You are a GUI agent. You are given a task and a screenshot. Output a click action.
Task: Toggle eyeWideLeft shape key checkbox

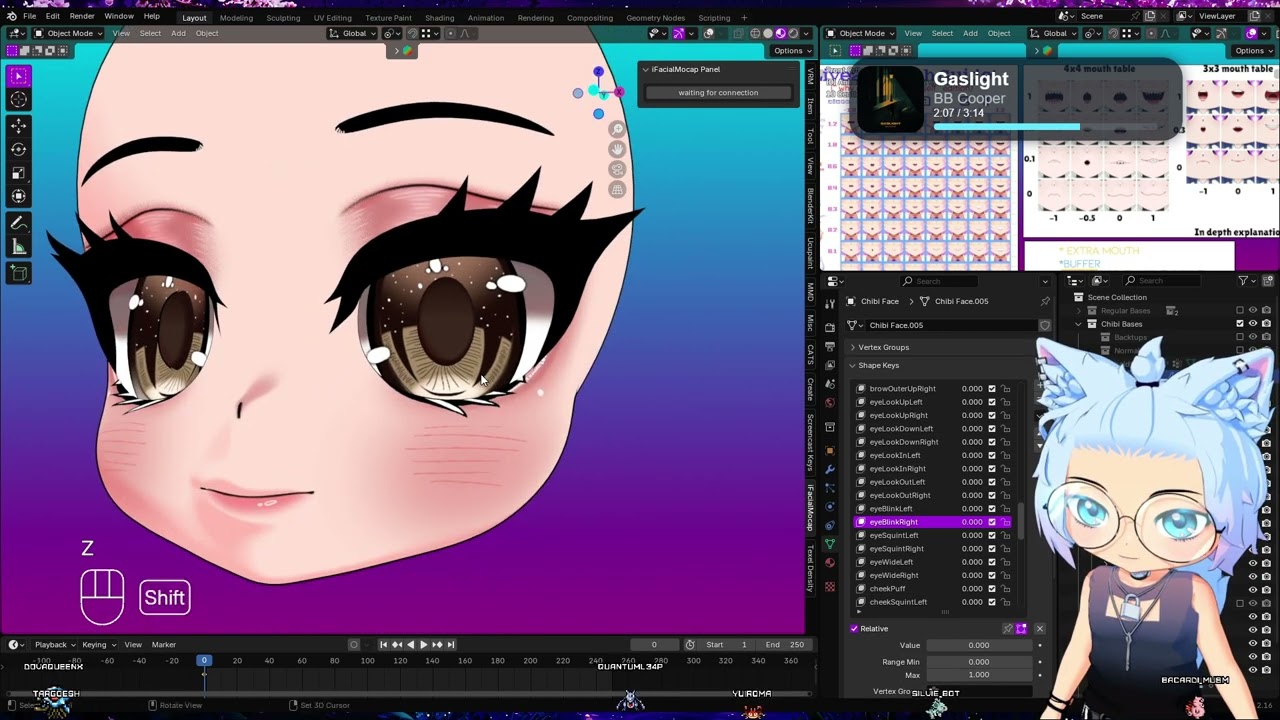[992, 562]
